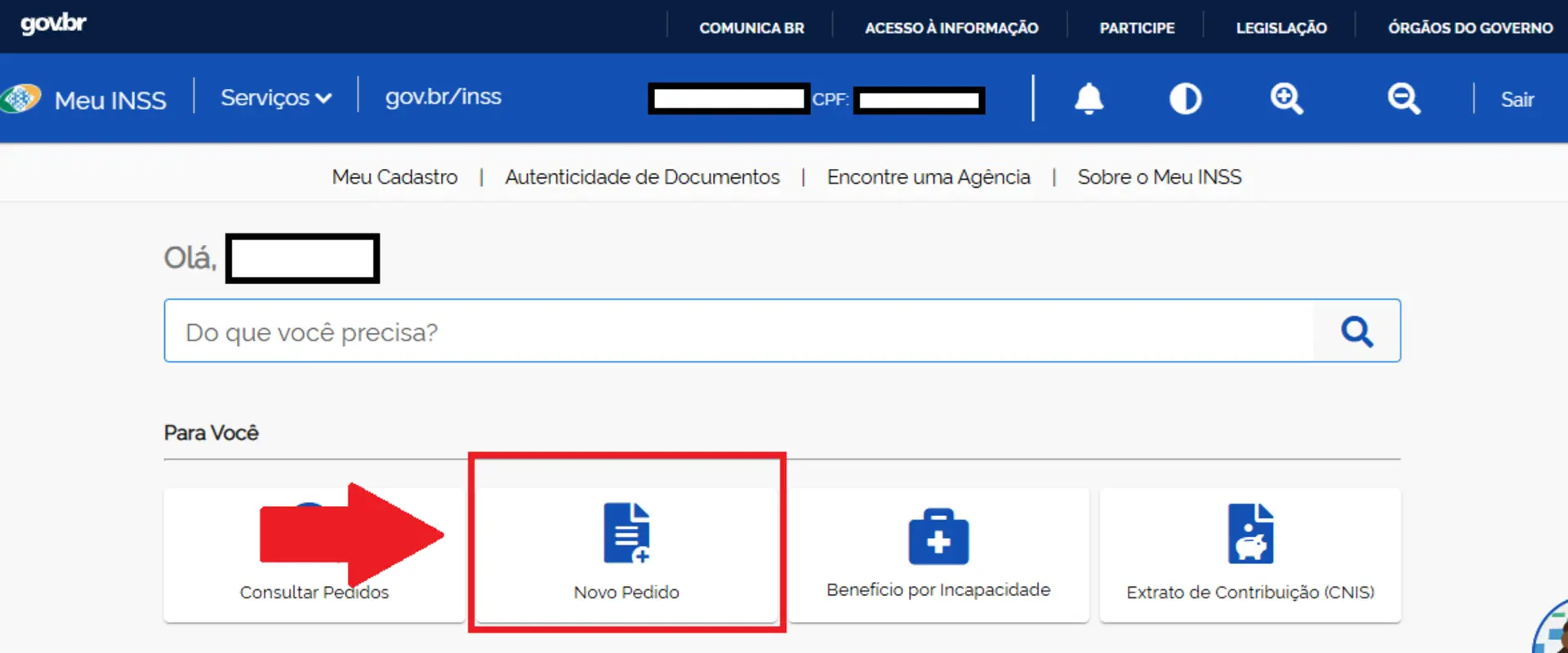Open the COMUNICA BR link
This screenshot has height=653, width=1568.
point(751,28)
